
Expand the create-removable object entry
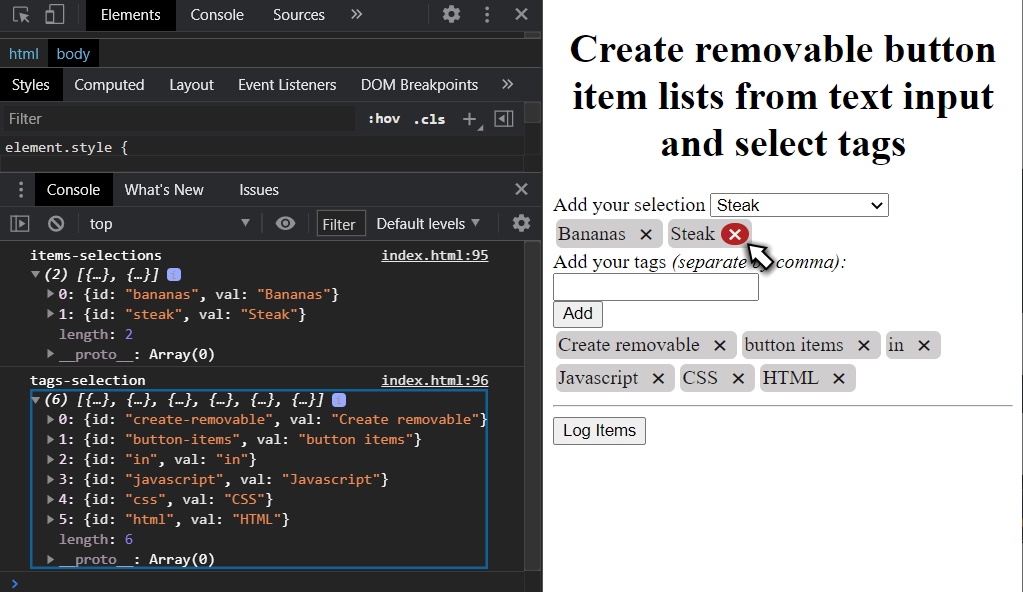(50, 419)
